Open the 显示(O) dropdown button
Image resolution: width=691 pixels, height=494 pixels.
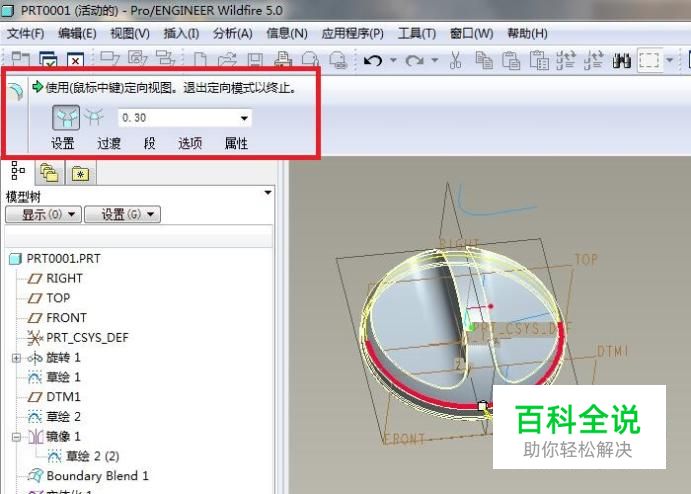(x=43, y=215)
